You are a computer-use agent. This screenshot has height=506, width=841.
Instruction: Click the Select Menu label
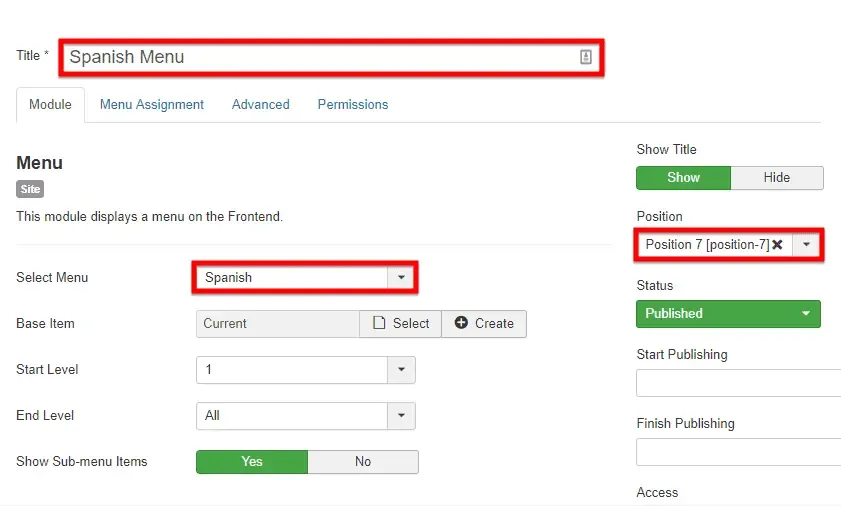52,277
